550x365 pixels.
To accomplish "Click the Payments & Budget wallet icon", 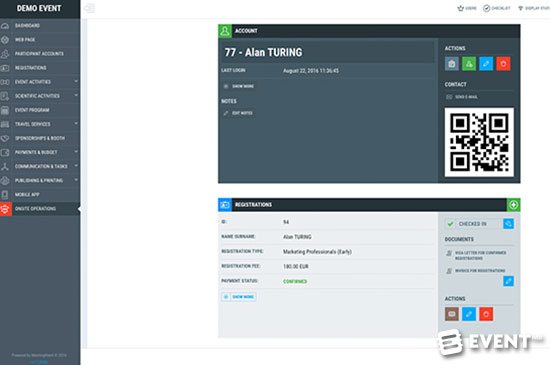I will (5, 152).
